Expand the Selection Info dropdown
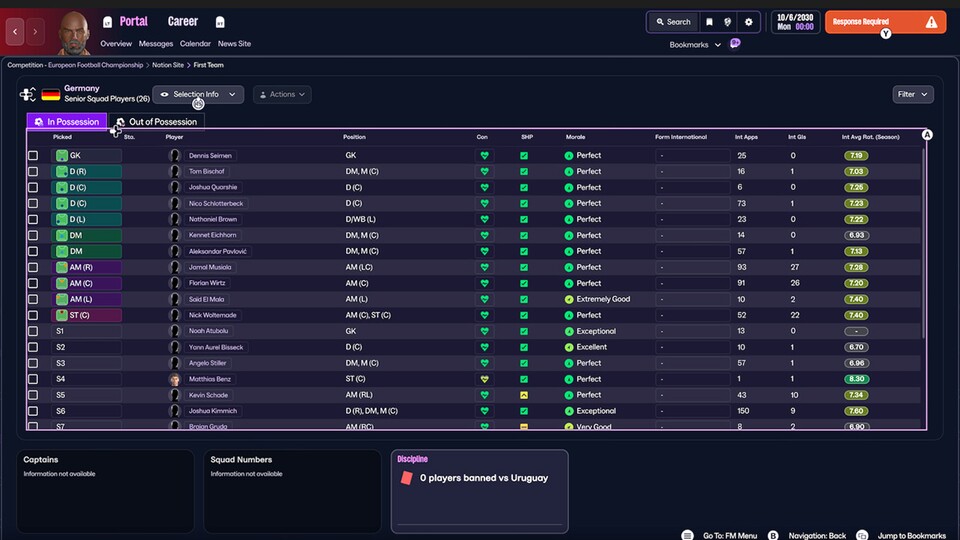The width and height of the screenshot is (960, 540). (198, 94)
